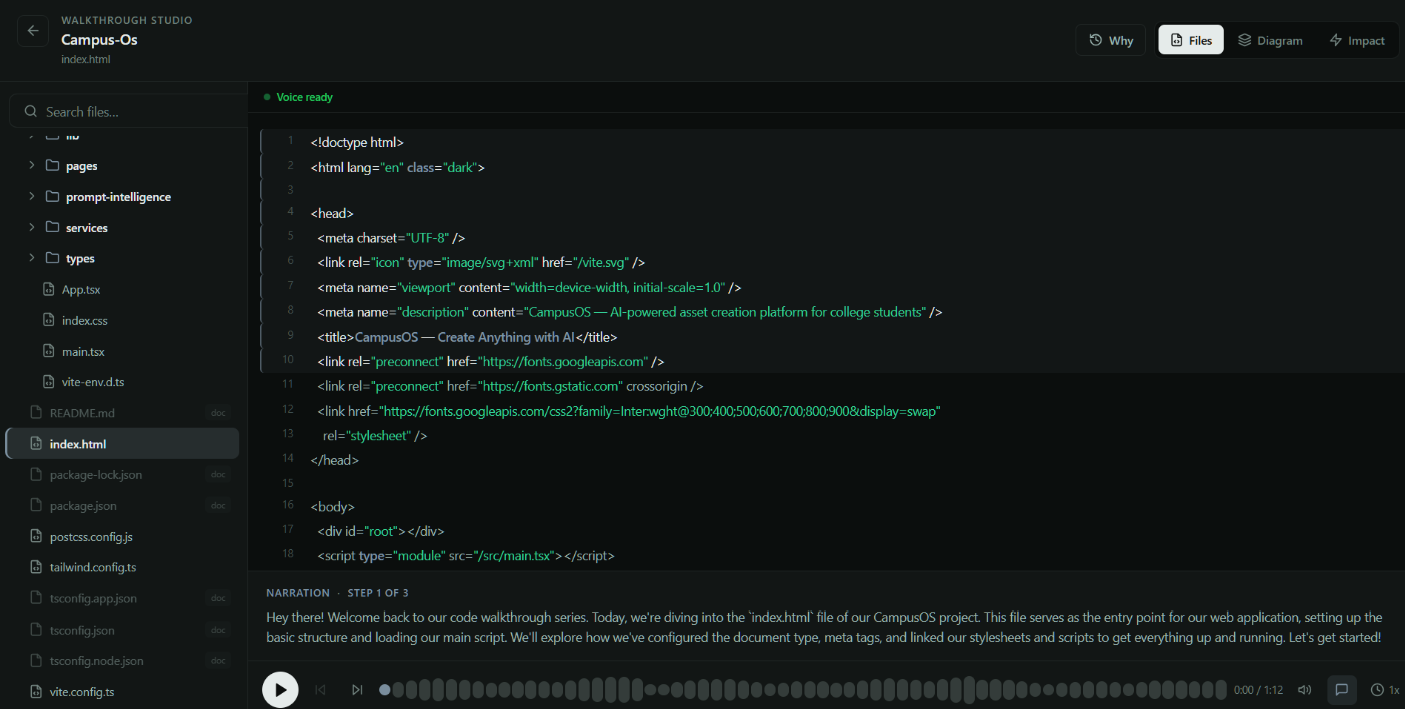Switch to the Diagram tab

click(x=1270, y=40)
